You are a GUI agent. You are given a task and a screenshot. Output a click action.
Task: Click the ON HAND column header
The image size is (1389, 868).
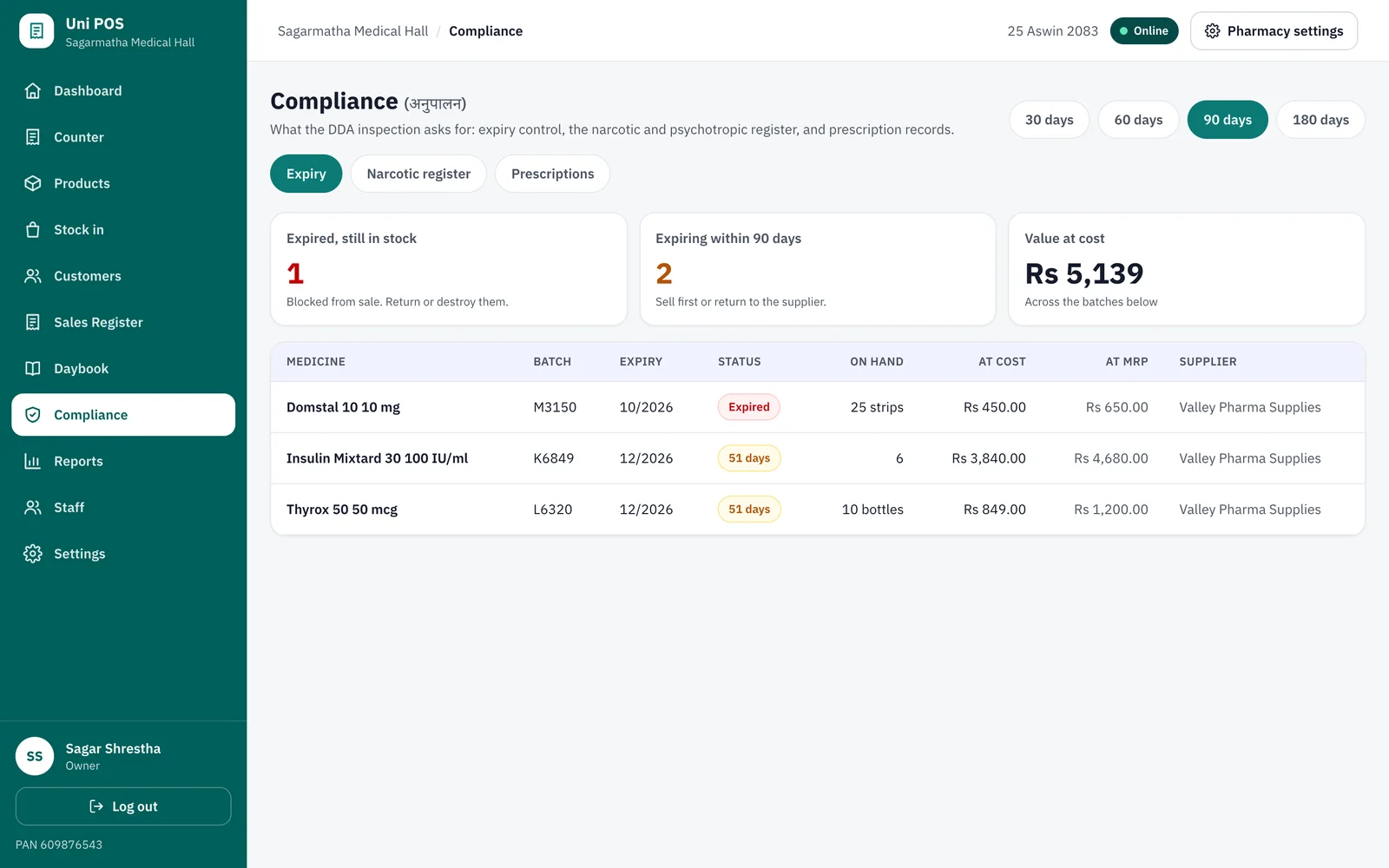tap(877, 362)
